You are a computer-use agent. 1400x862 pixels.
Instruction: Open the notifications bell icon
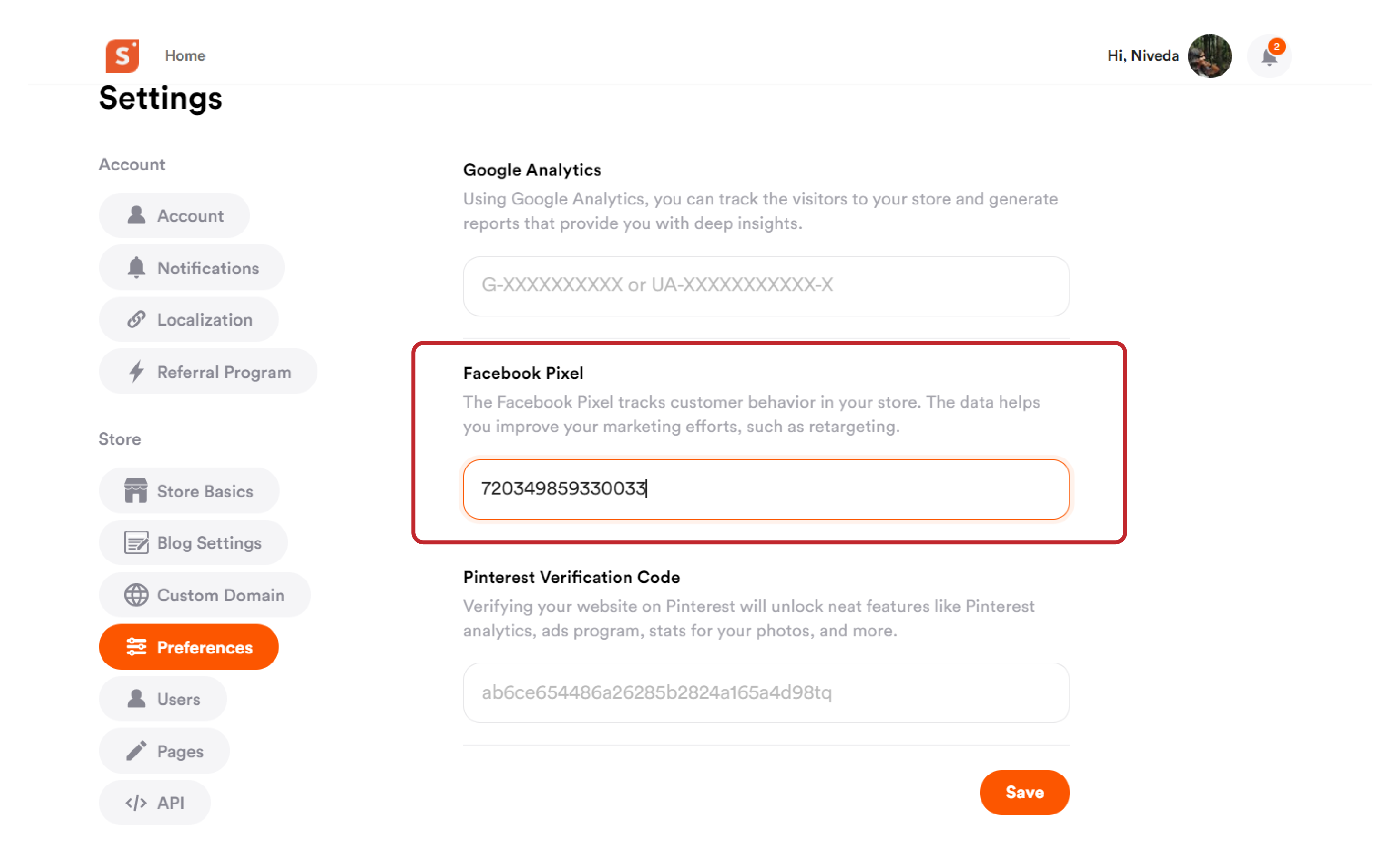click(1269, 56)
